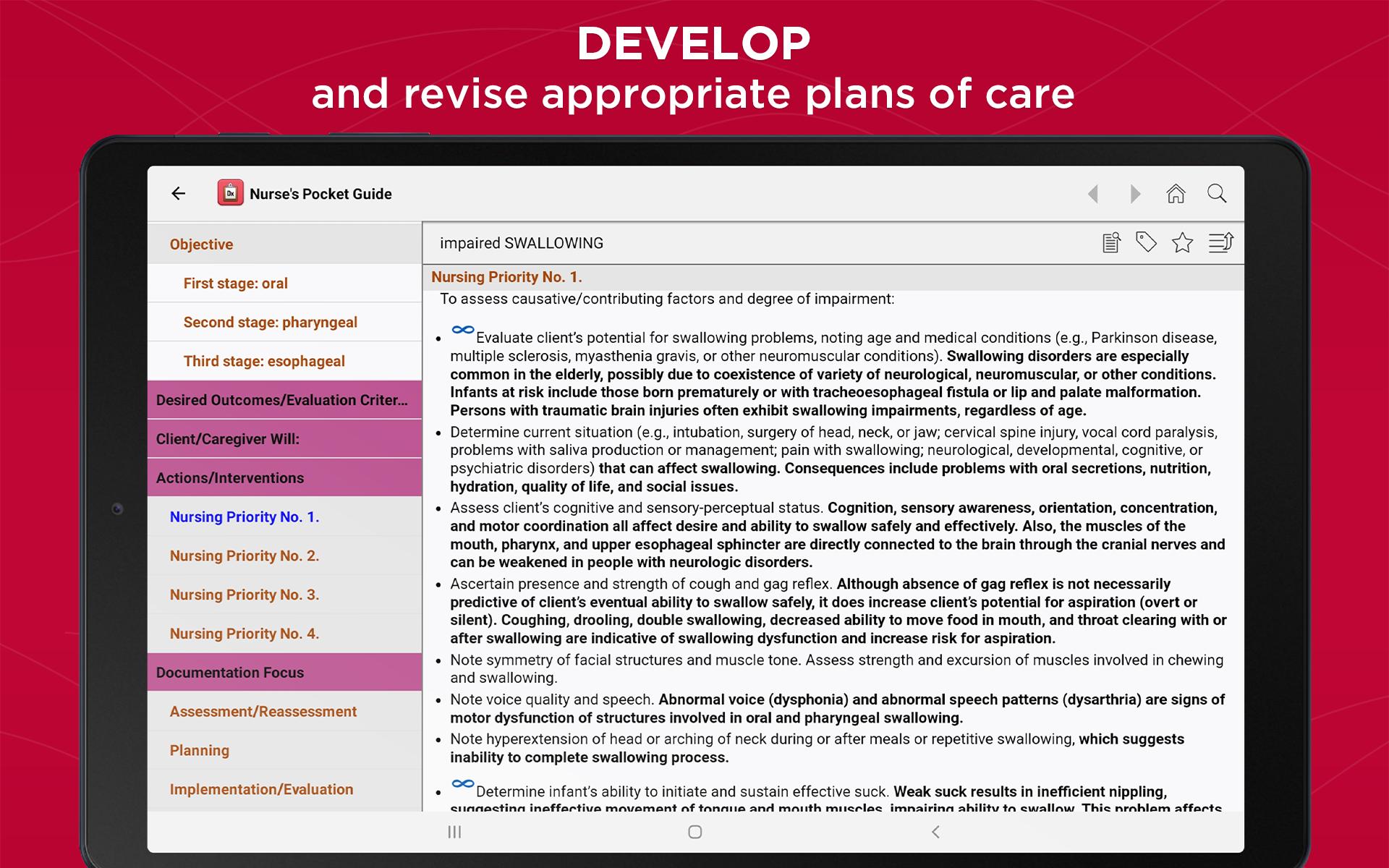Select Nursing Priority No. 2.
Screen dimensions: 1389x868
tap(284, 556)
